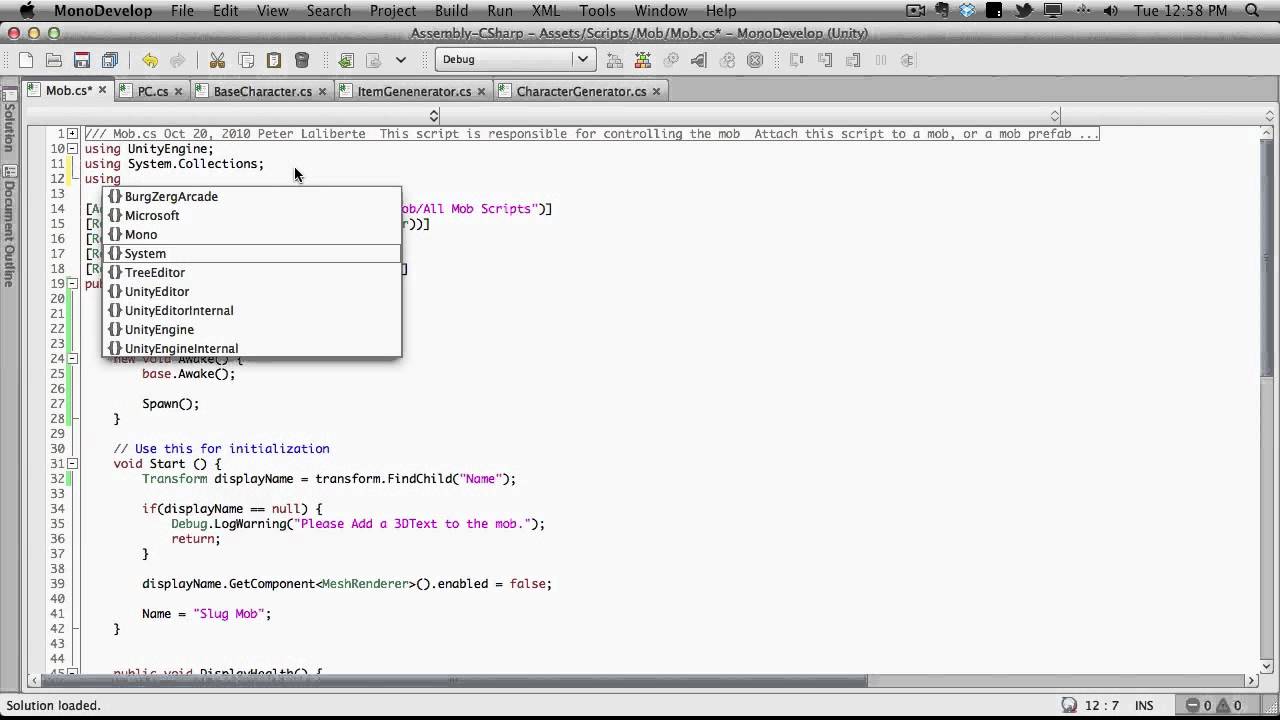Screen dimensions: 1280x720
Task: Select BurgZergArcade from autocomplete list
Action: pyautogui.click(x=252, y=197)
